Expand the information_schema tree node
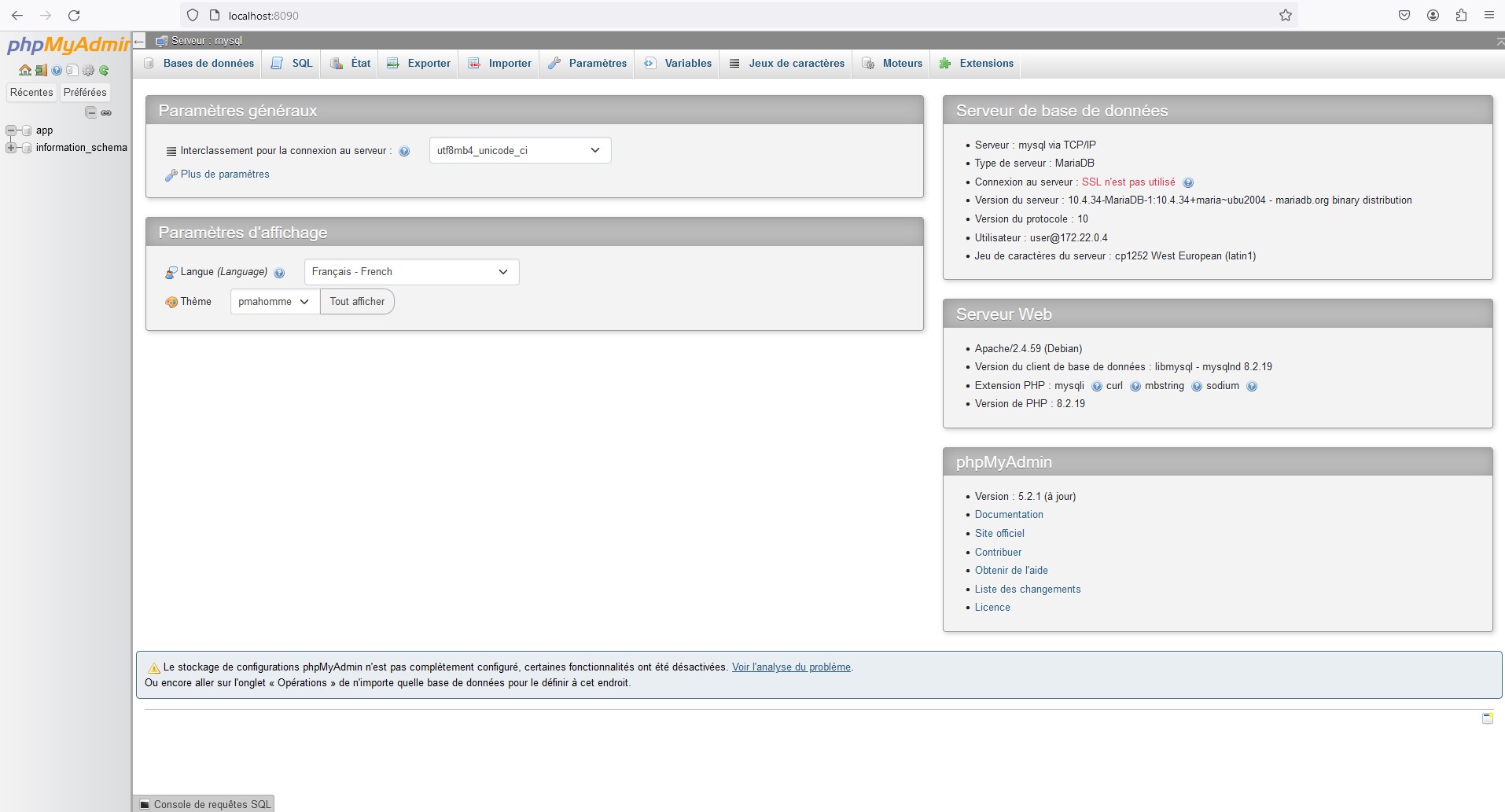The width and height of the screenshot is (1505, 812). 11,148
